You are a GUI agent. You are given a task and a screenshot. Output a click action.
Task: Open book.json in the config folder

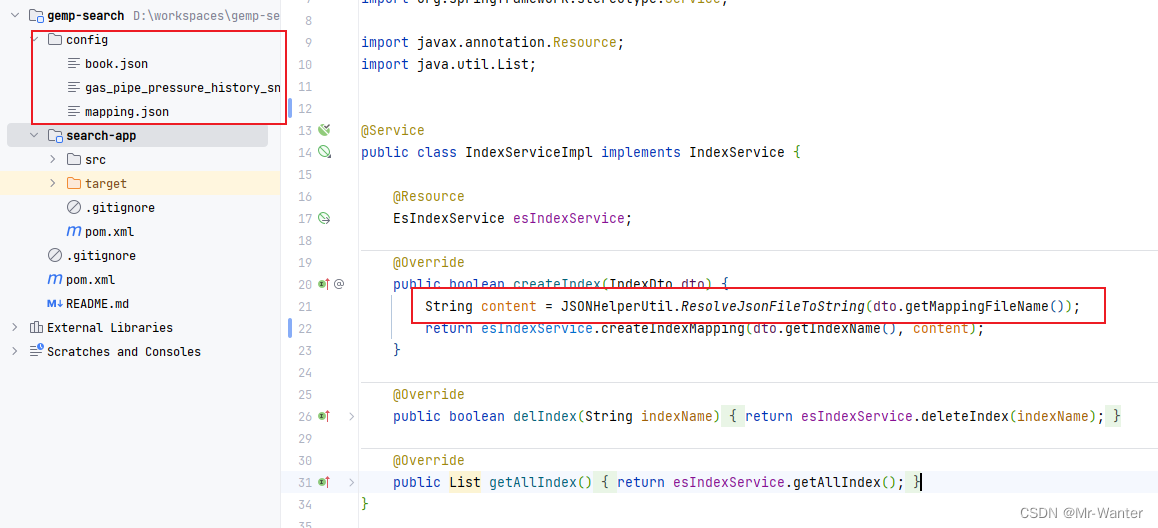(x=116, y=64)
